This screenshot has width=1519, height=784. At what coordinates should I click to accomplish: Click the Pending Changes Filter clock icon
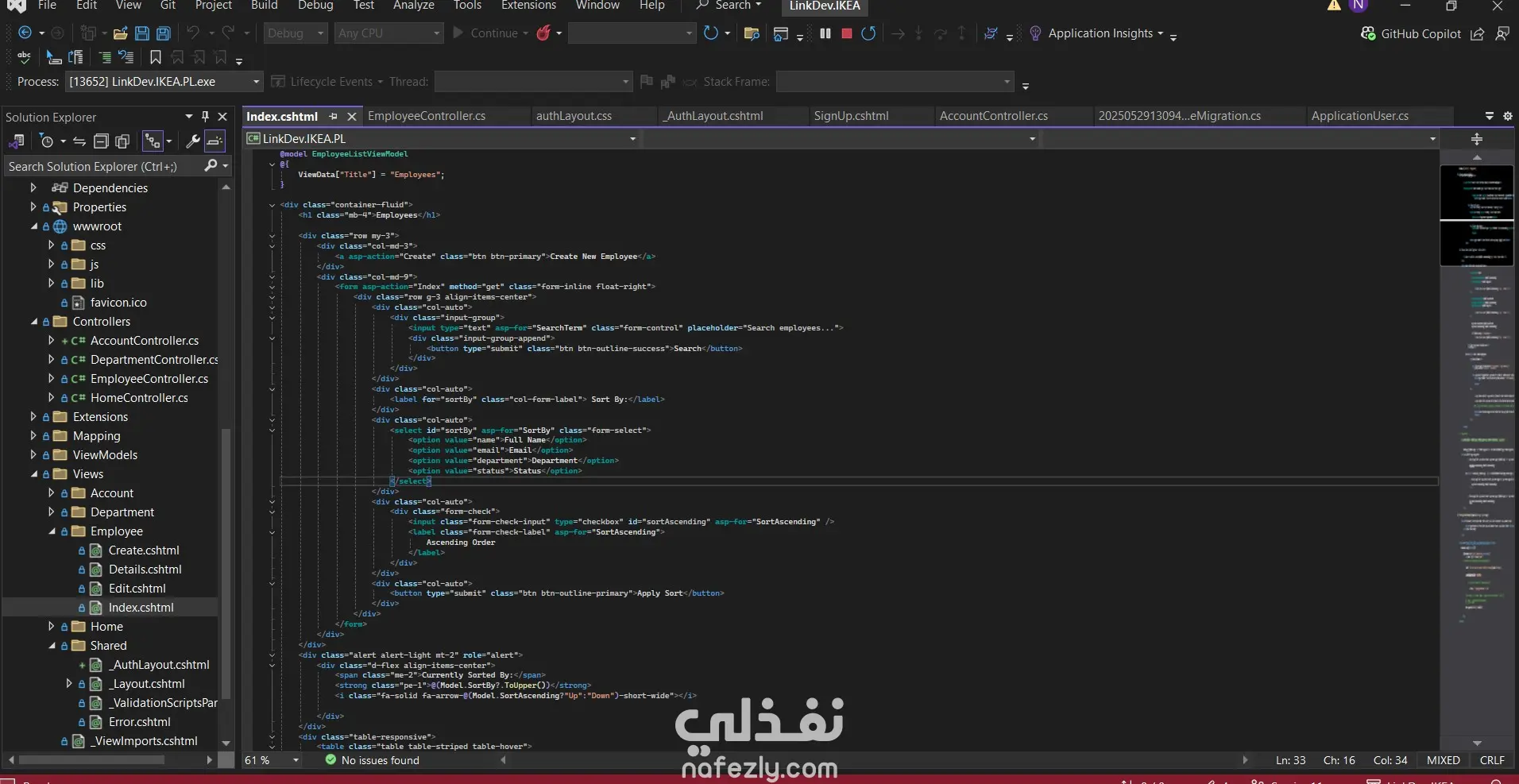coord(47,141)
